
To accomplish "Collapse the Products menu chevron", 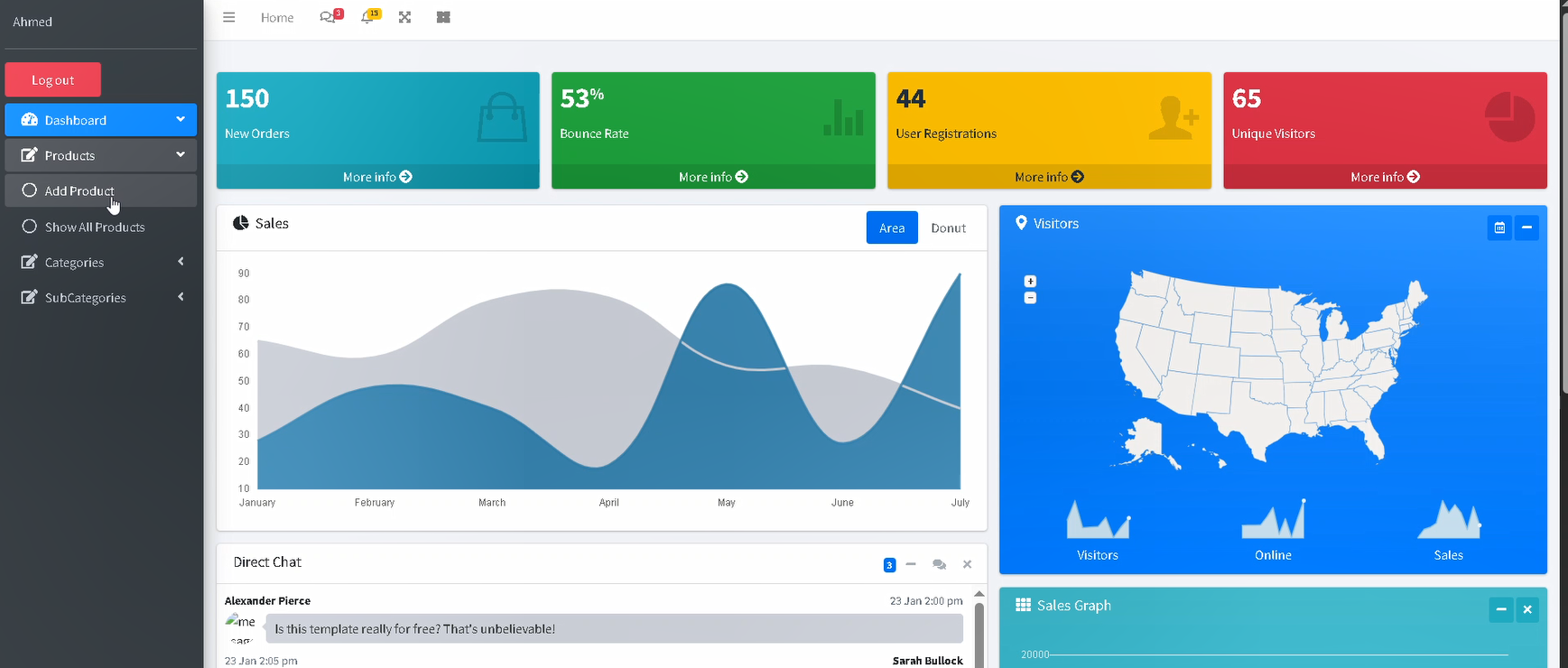I will click(x=181, y=154).
